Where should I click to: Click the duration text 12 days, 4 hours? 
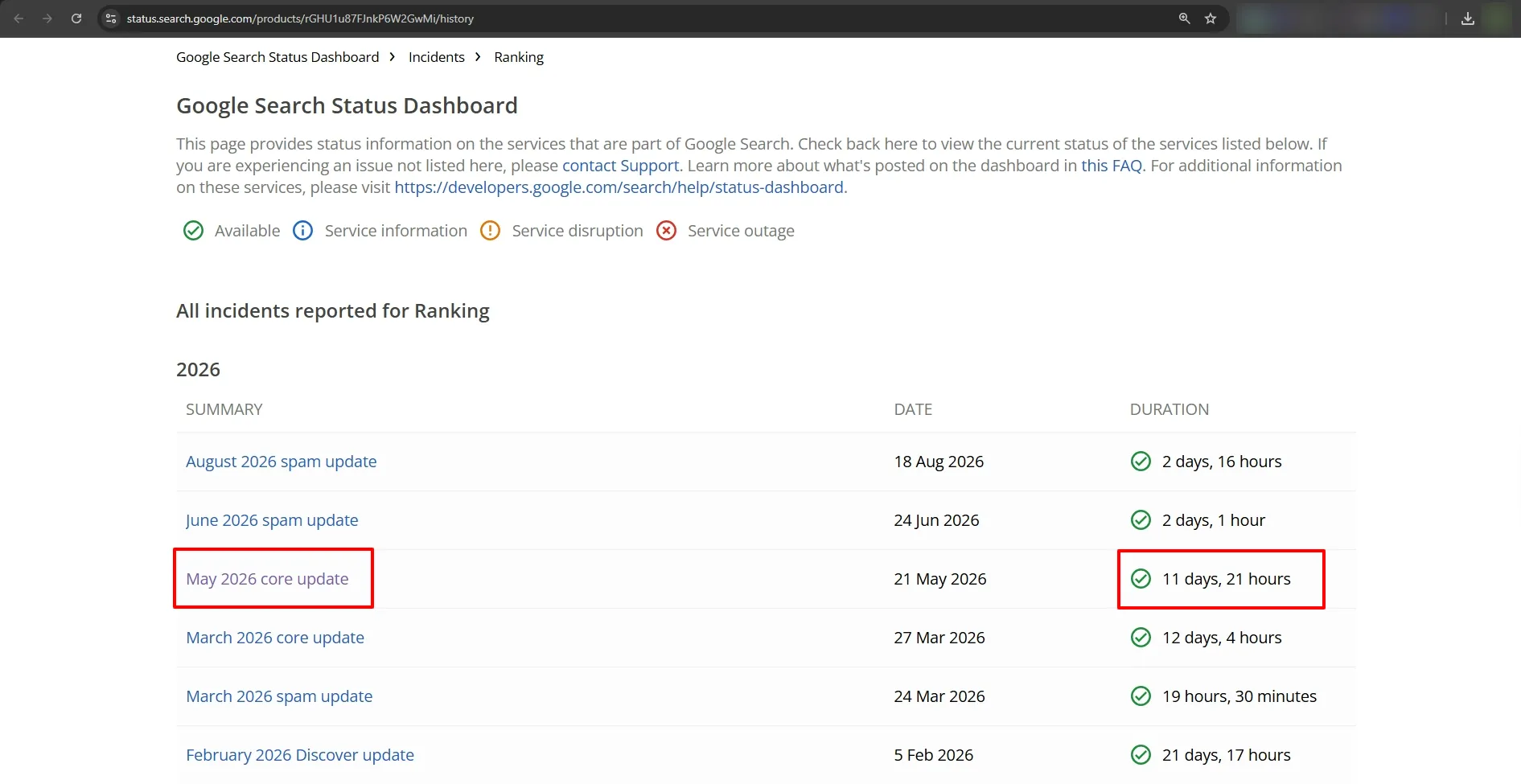click(x=1222, y=638)
